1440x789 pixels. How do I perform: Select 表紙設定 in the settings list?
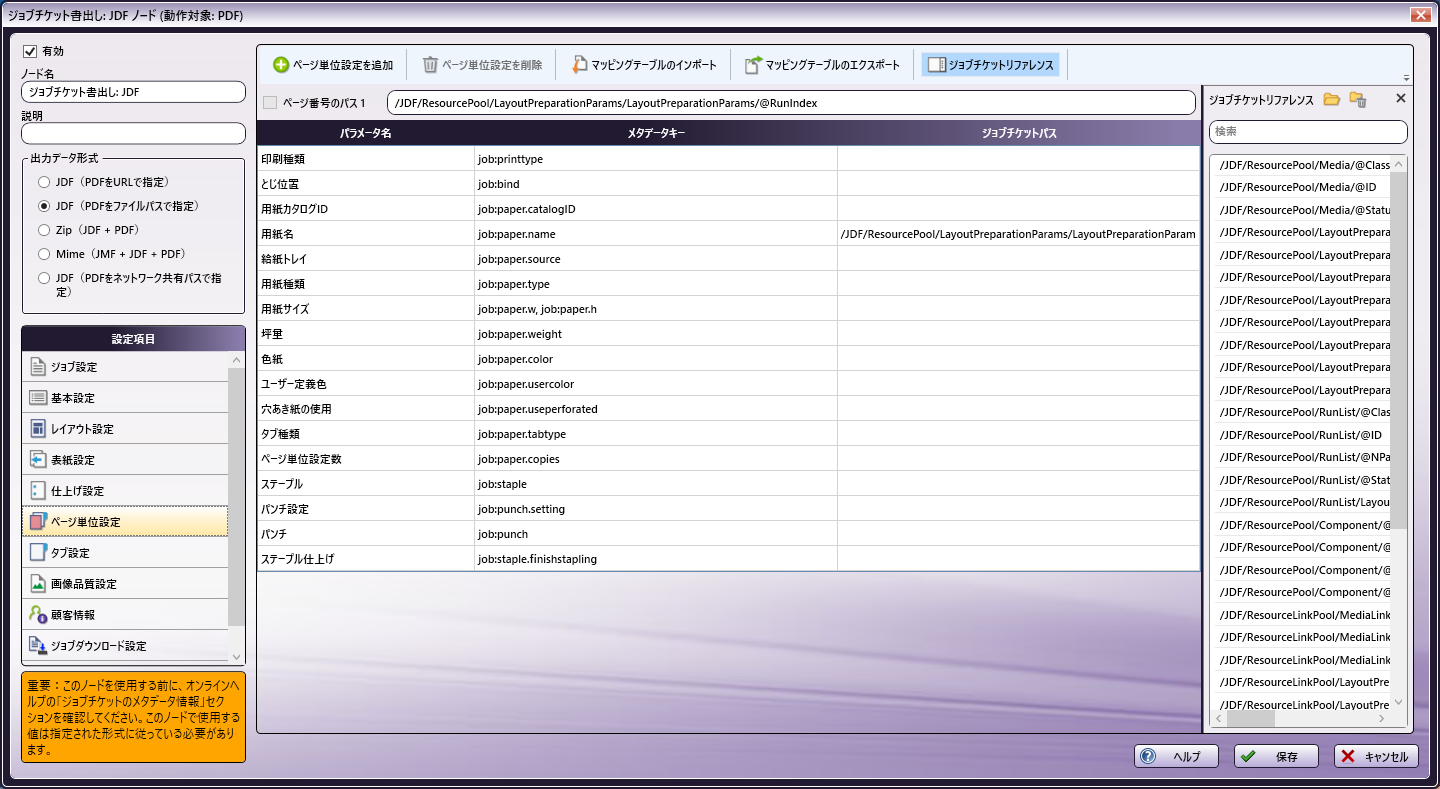[125, 460]
